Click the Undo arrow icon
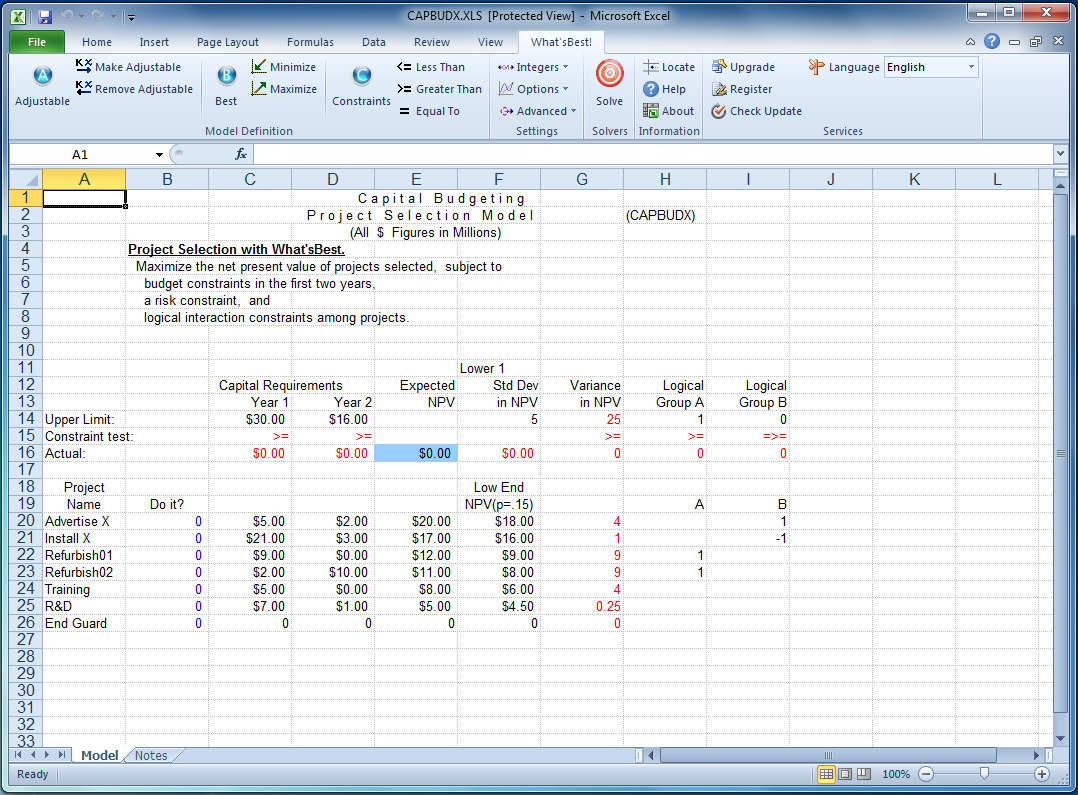Screen dimensions: 1078x795 click(67, 16)
